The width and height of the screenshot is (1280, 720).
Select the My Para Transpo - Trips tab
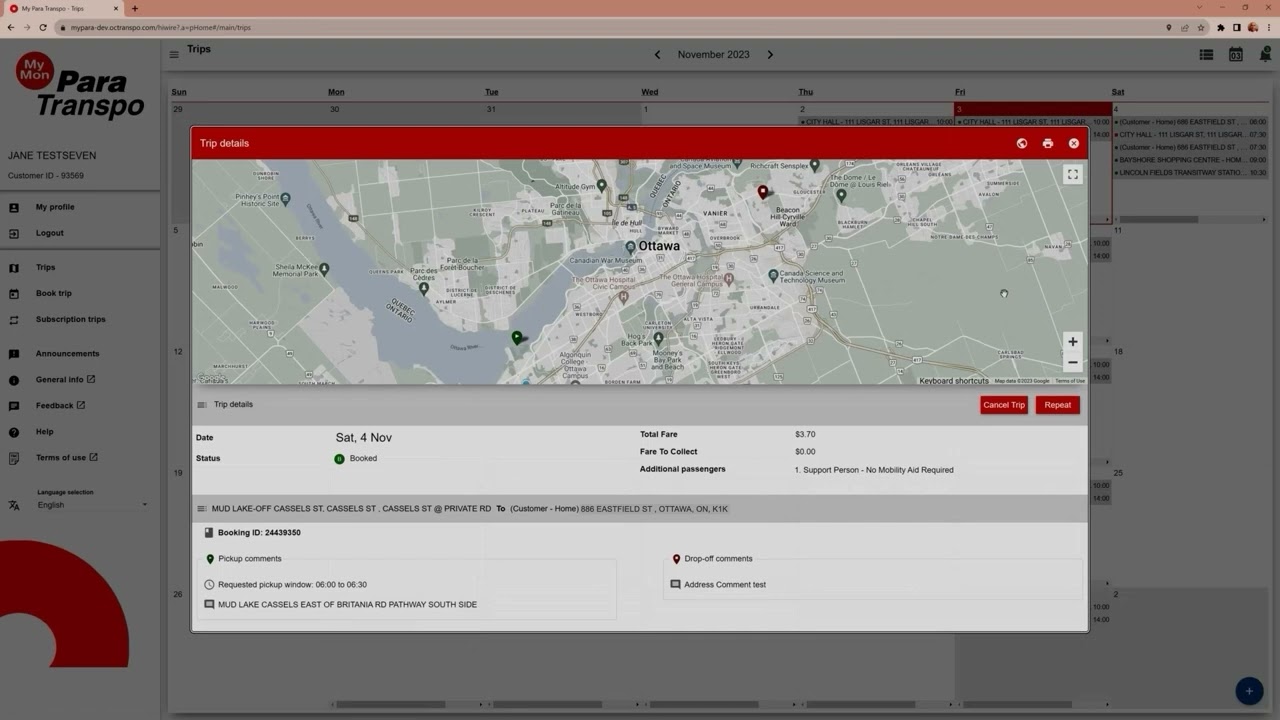tap(64, 8)
